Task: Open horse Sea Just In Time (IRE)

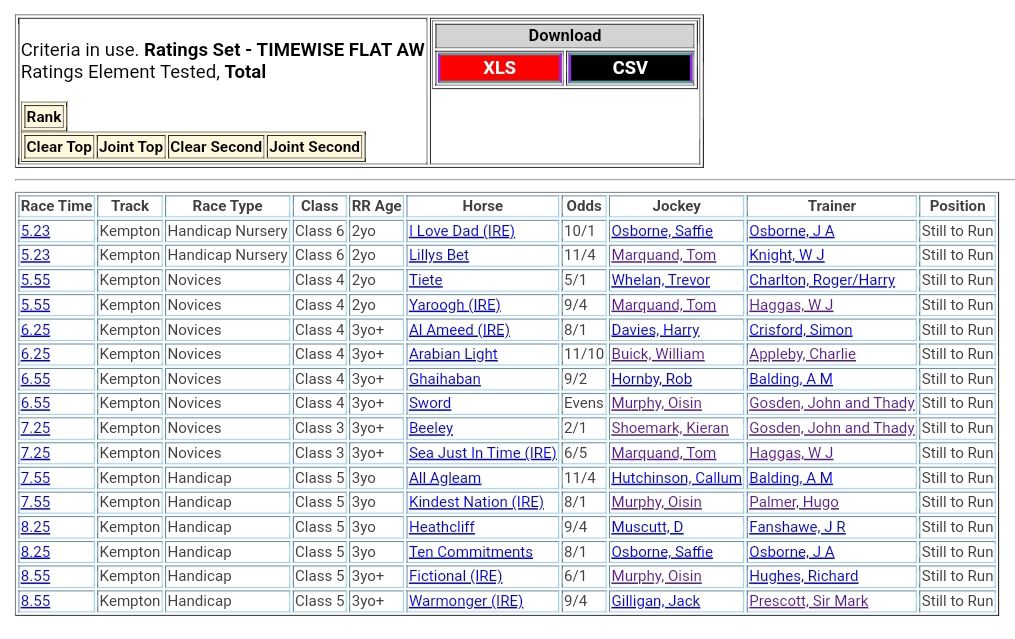Action: (482, 453)
